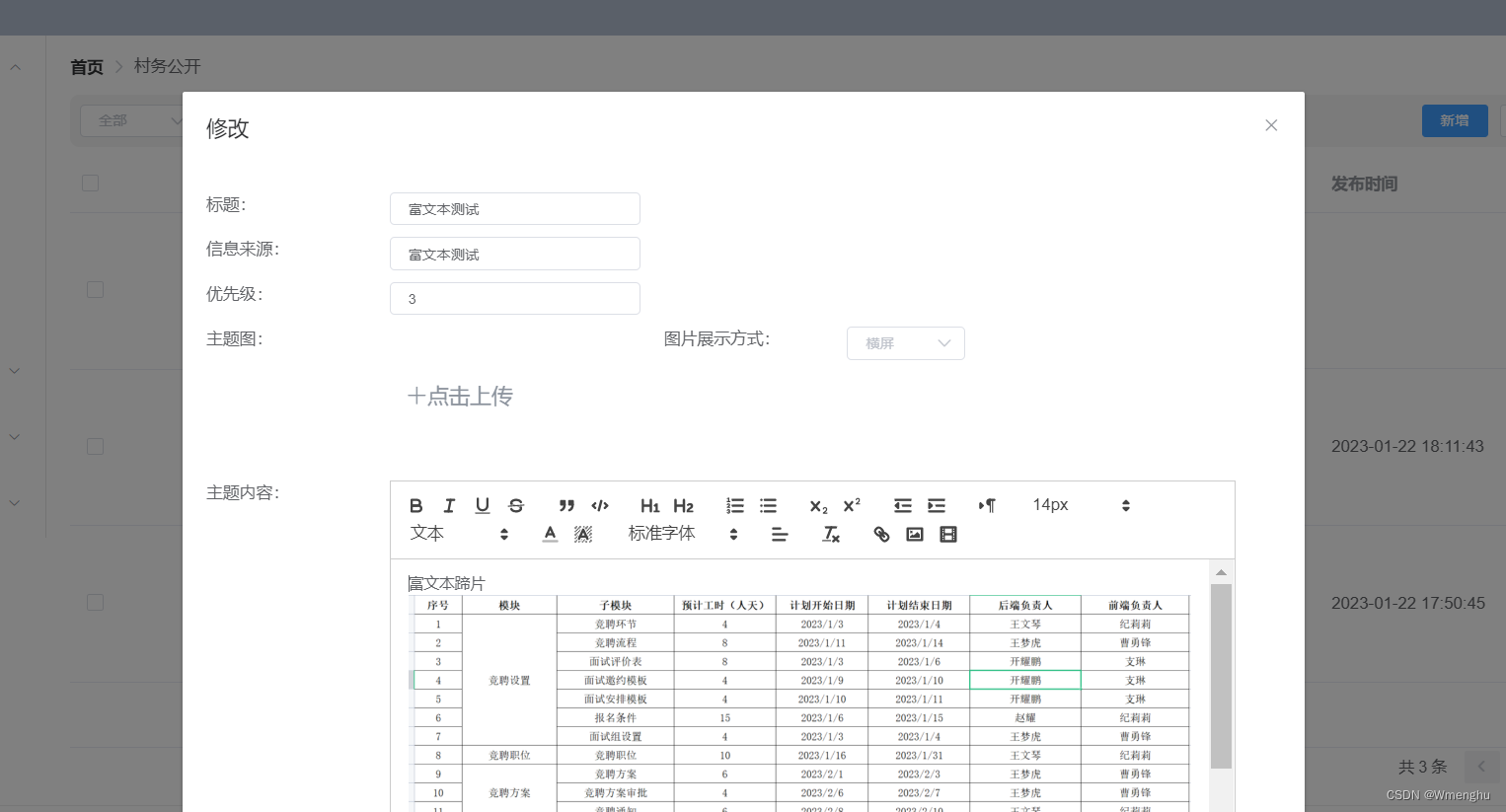Apply superscript formatting
The height and width of the screenshot is (812, 1506).
point(852,505)
